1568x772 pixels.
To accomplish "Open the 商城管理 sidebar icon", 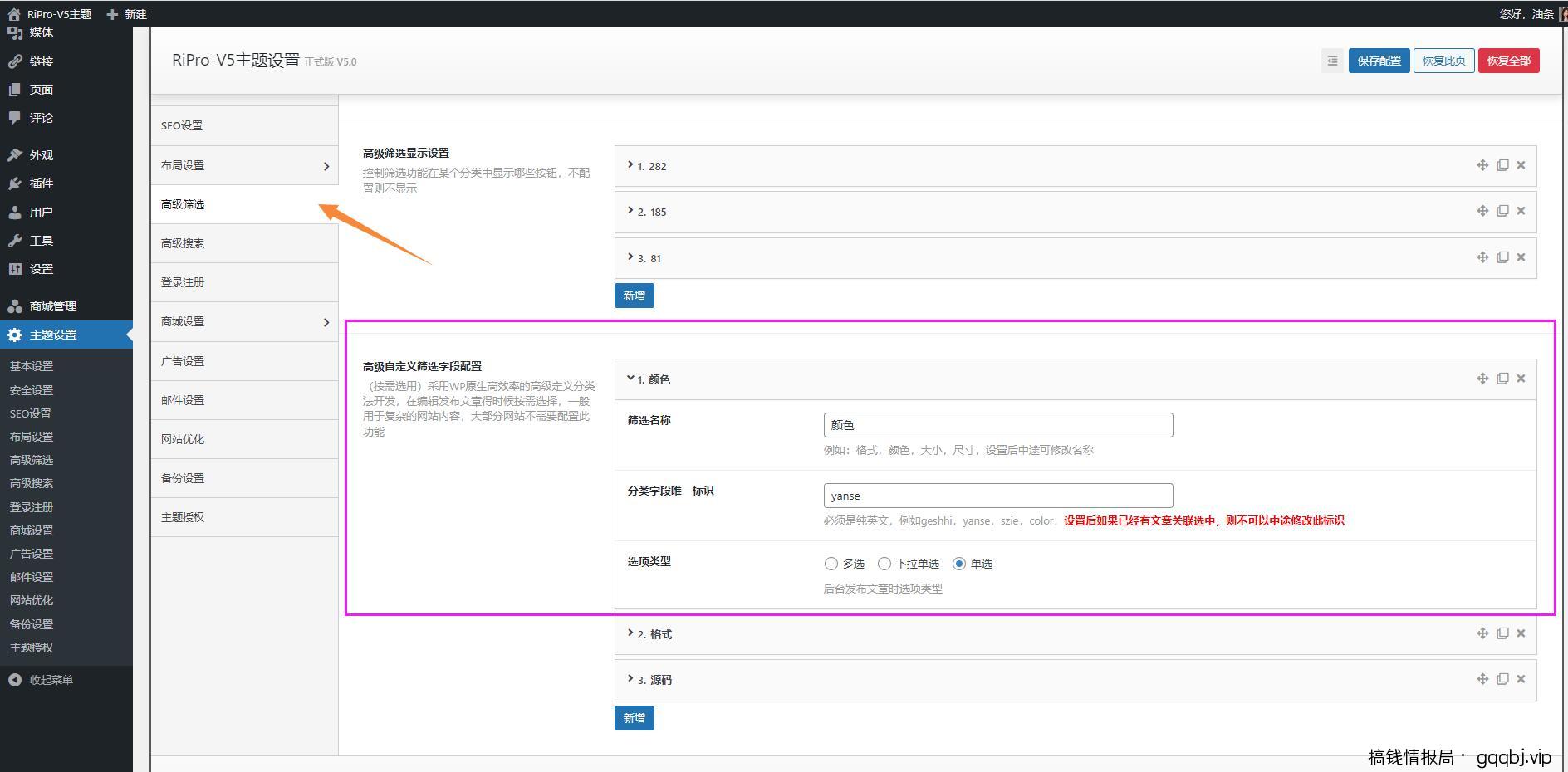I will [x=17, y=305].
